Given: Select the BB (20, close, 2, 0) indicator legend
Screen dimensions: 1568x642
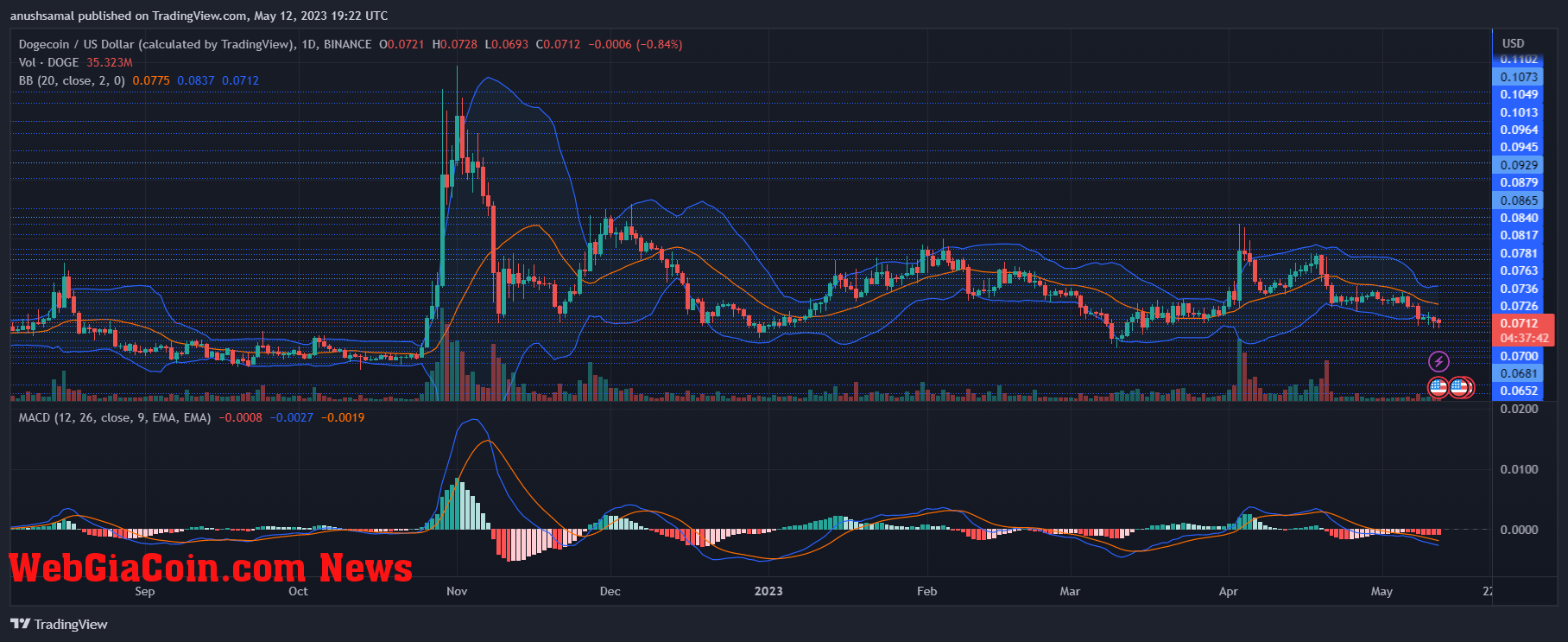Looking at the screenshot, I should [72, 80].
